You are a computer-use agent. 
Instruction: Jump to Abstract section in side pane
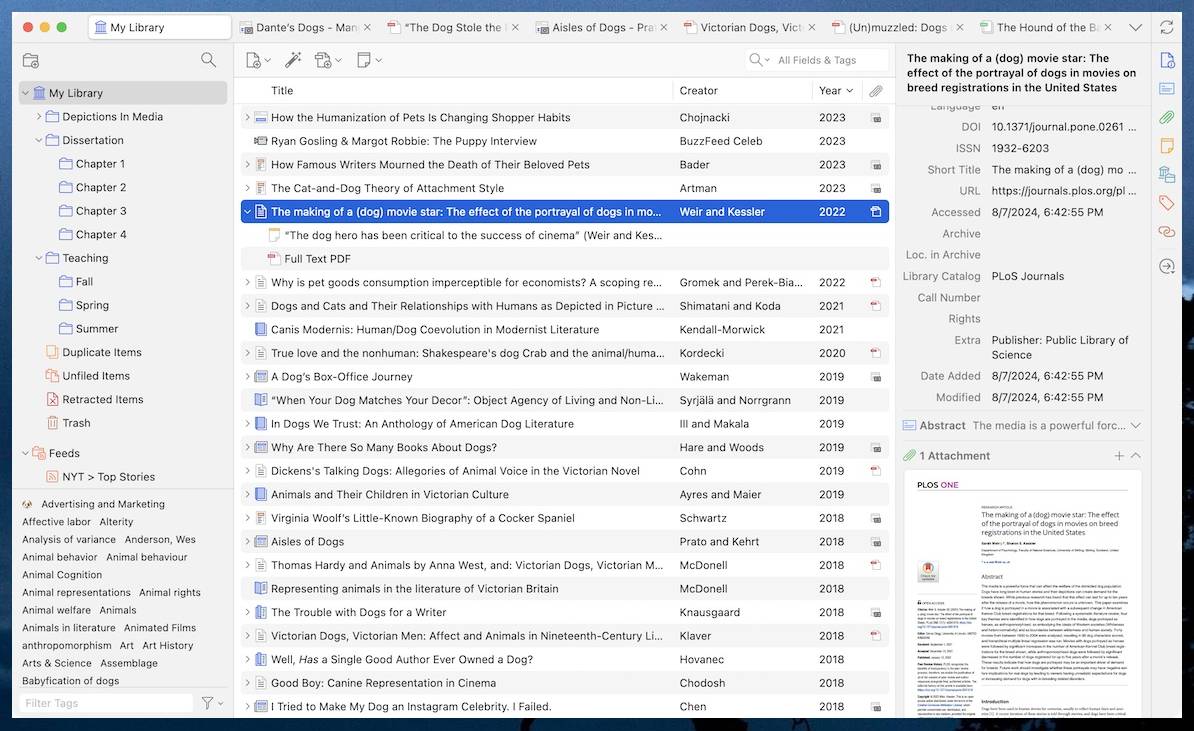coord(1167,88)
